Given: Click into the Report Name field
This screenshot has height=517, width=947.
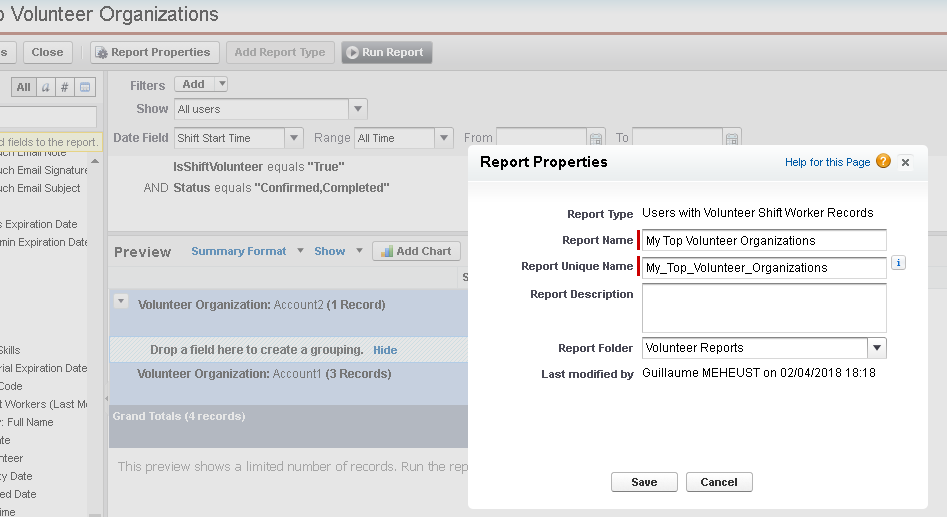Looking at the screenshot, I should coord(763,240).
